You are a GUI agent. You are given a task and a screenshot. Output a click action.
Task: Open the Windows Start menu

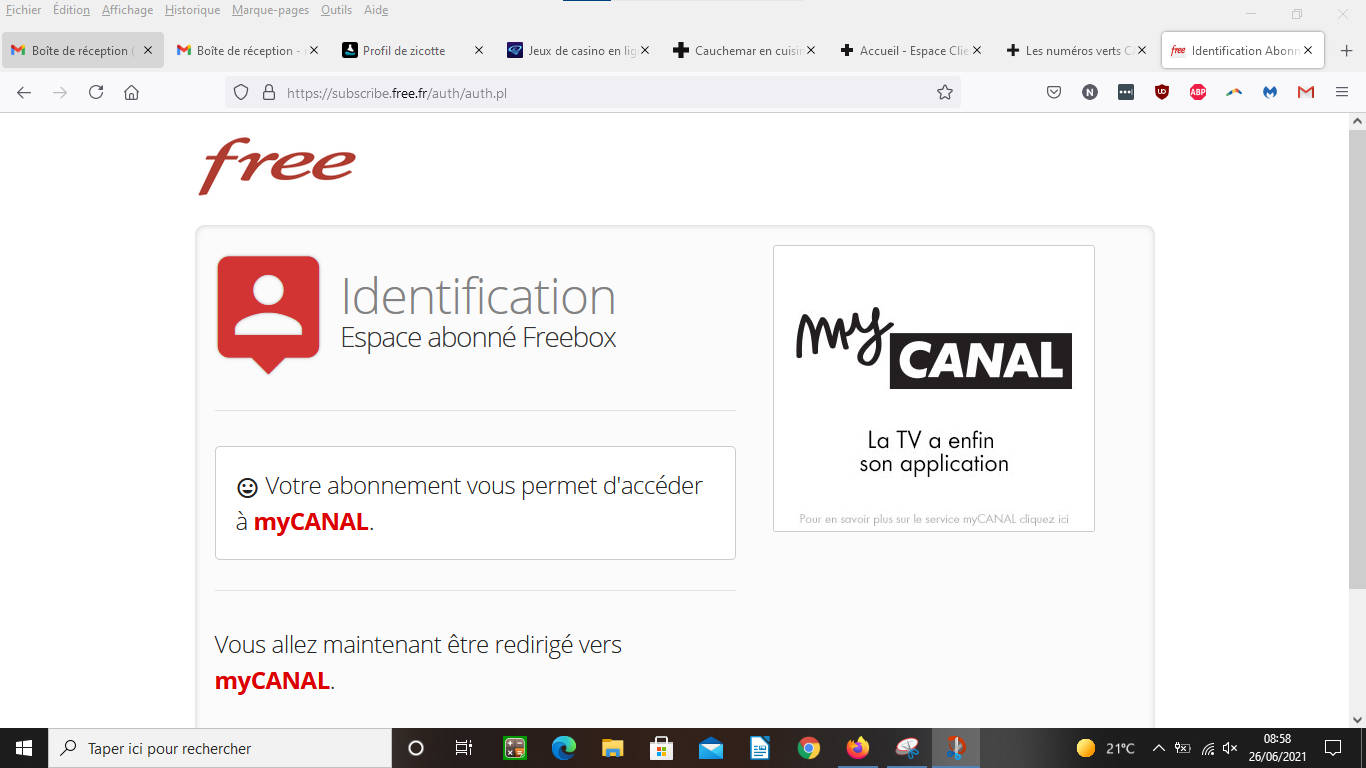24,748
